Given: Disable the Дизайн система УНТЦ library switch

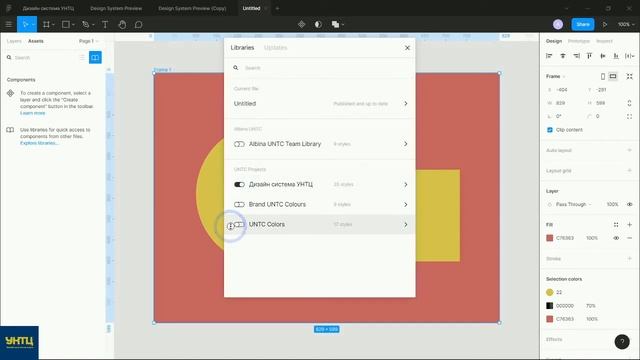Looking at the screenshot, I should (239, 184).
